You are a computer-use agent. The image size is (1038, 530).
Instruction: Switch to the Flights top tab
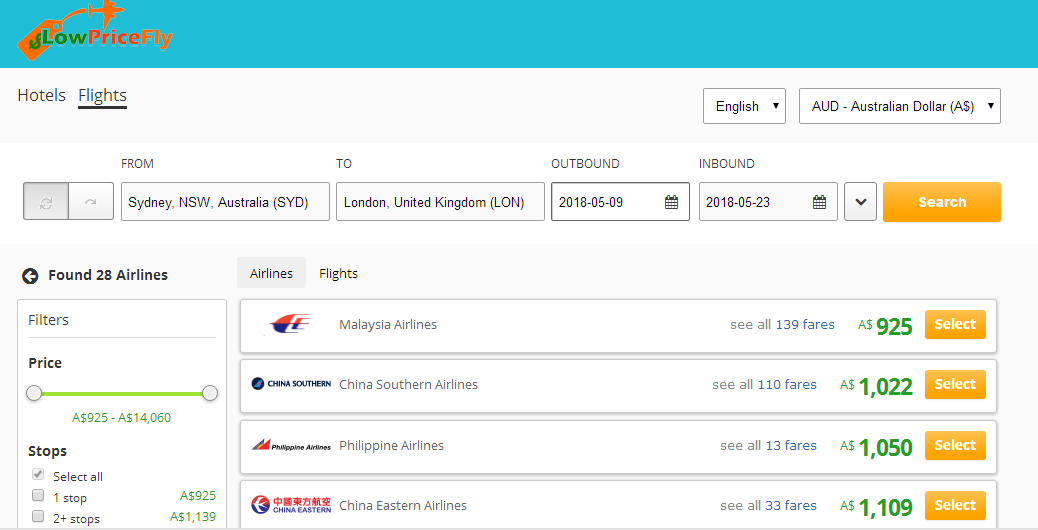[x=103, y=95]
